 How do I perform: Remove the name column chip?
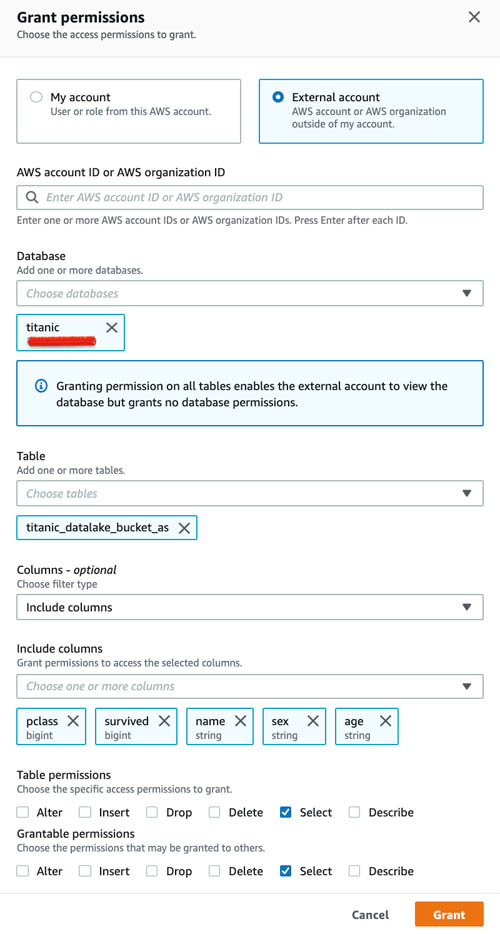click(x=240, y=721)
